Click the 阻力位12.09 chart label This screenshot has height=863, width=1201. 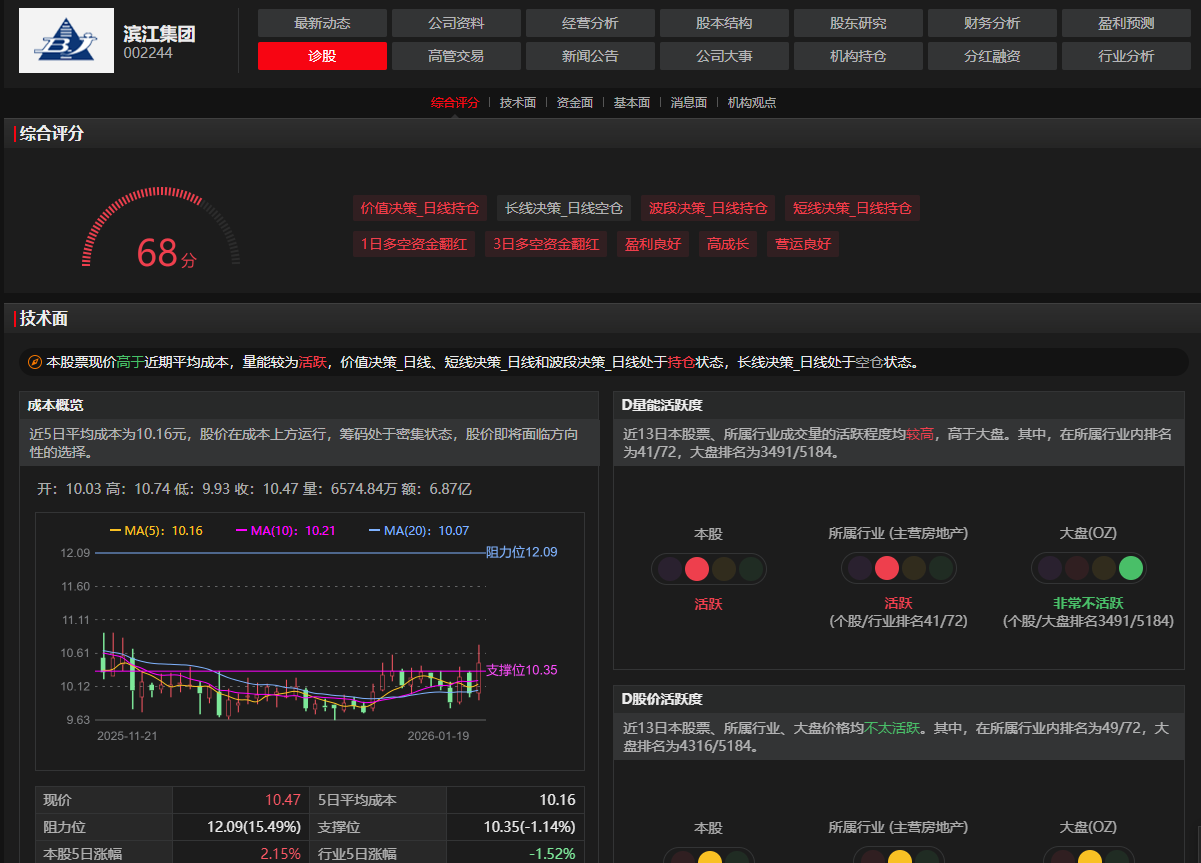(521, 552)
